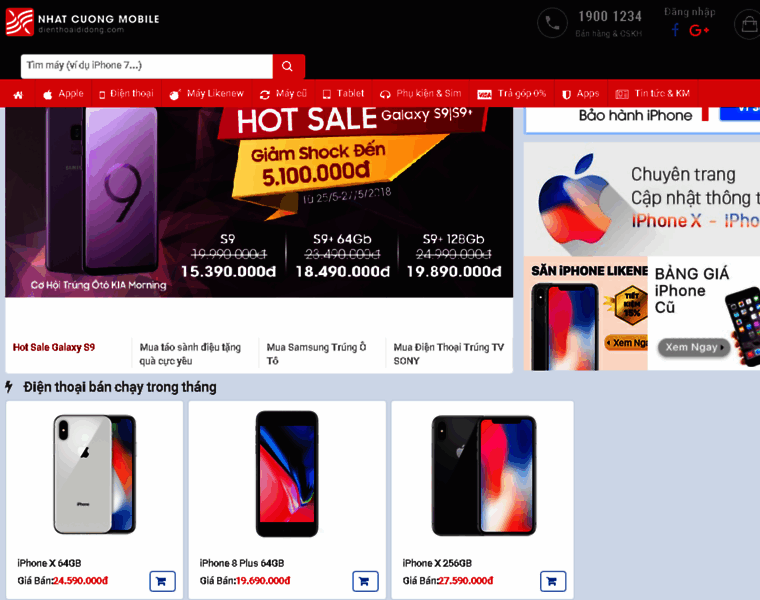Click Xem Ngay button on iPhone Cũ banner
Image resolution: width=760 pixels, height=600 pixels.
point(693,347)
